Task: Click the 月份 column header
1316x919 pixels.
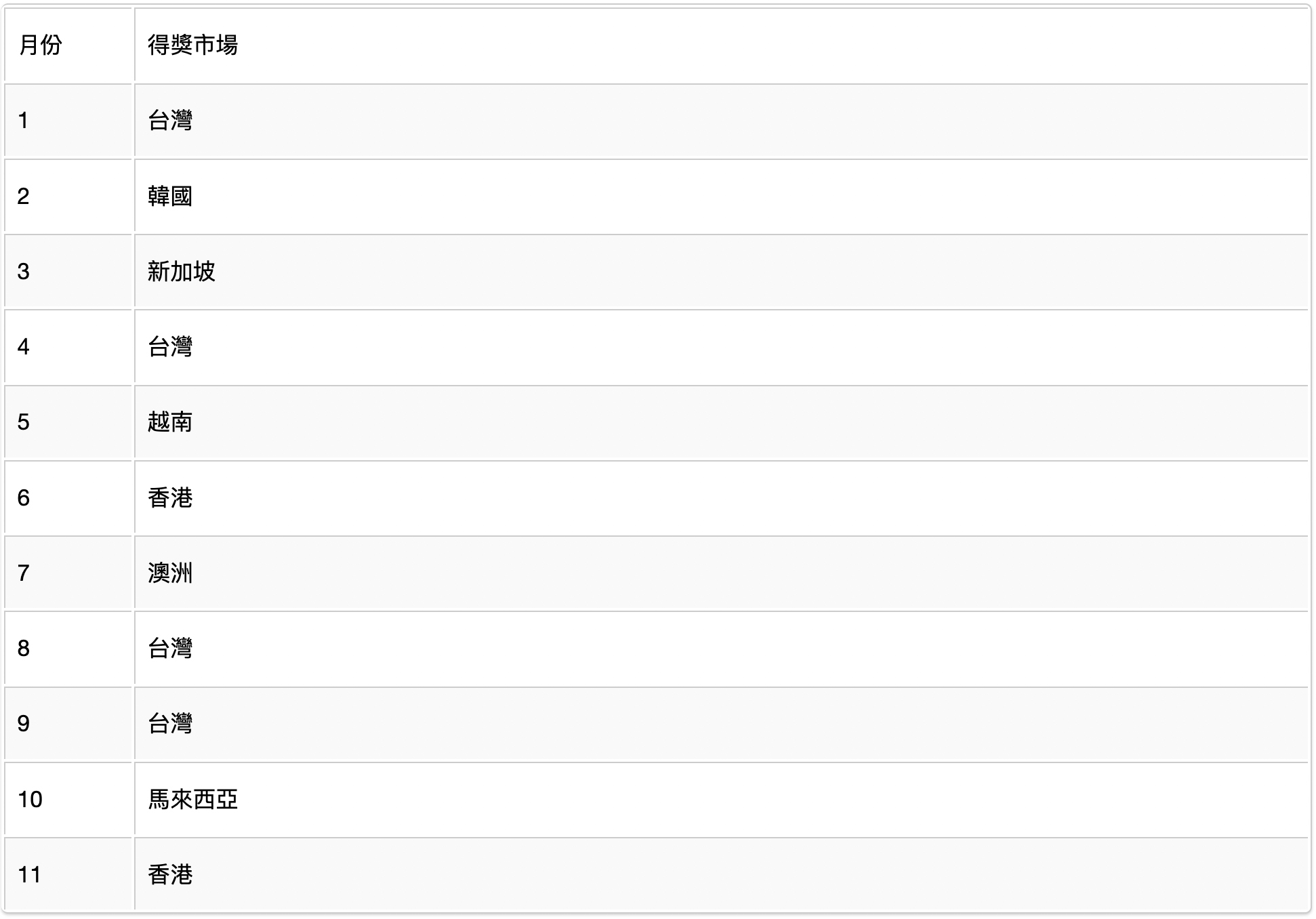Action: pyautogui.click(x=41, y=45)
